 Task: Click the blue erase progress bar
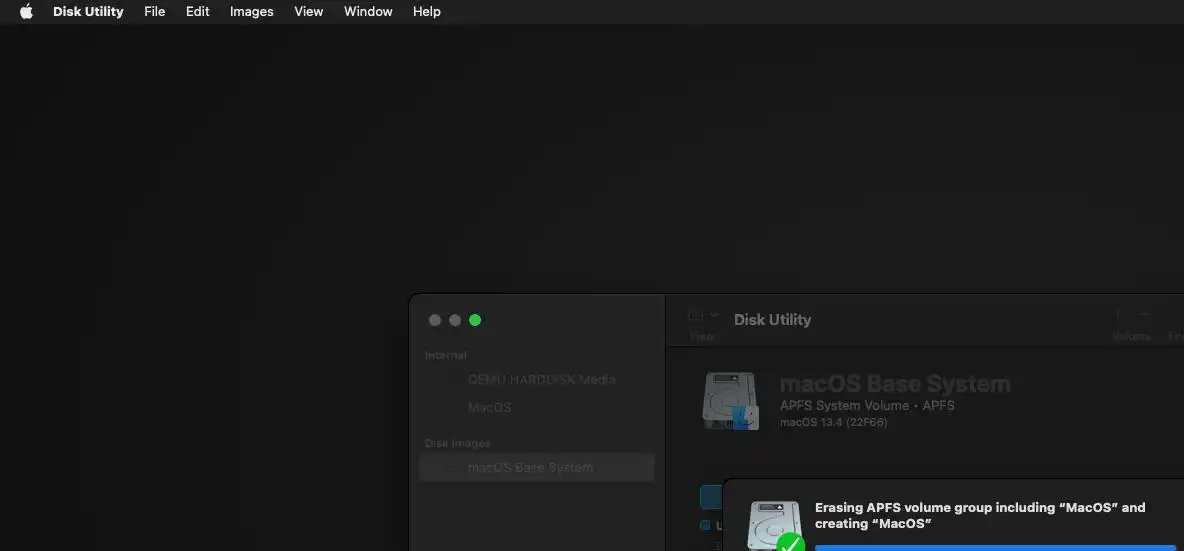[995, 547]
